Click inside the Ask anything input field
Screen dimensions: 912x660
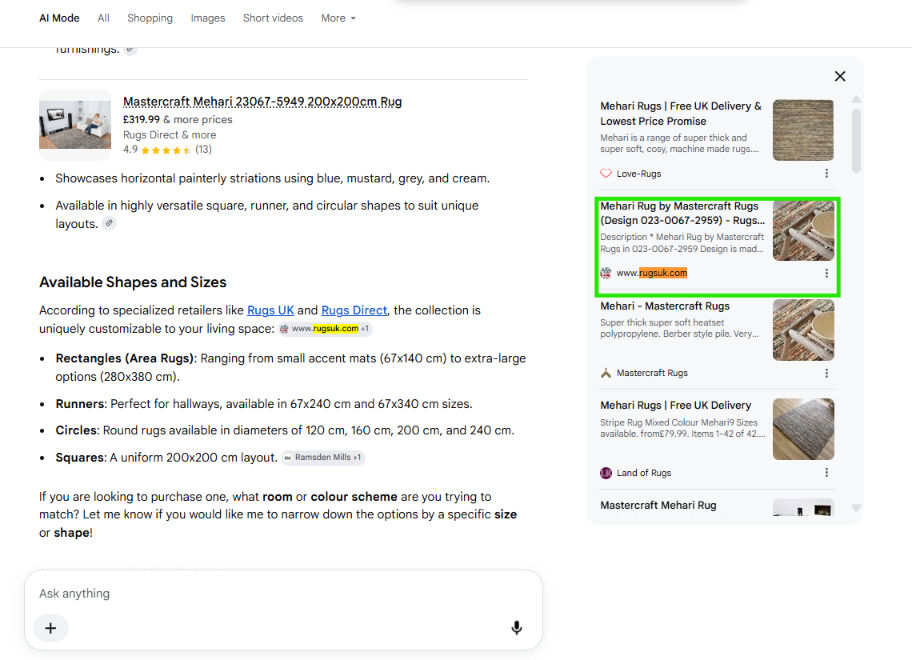pyautogui.click(x=283, y=594)
